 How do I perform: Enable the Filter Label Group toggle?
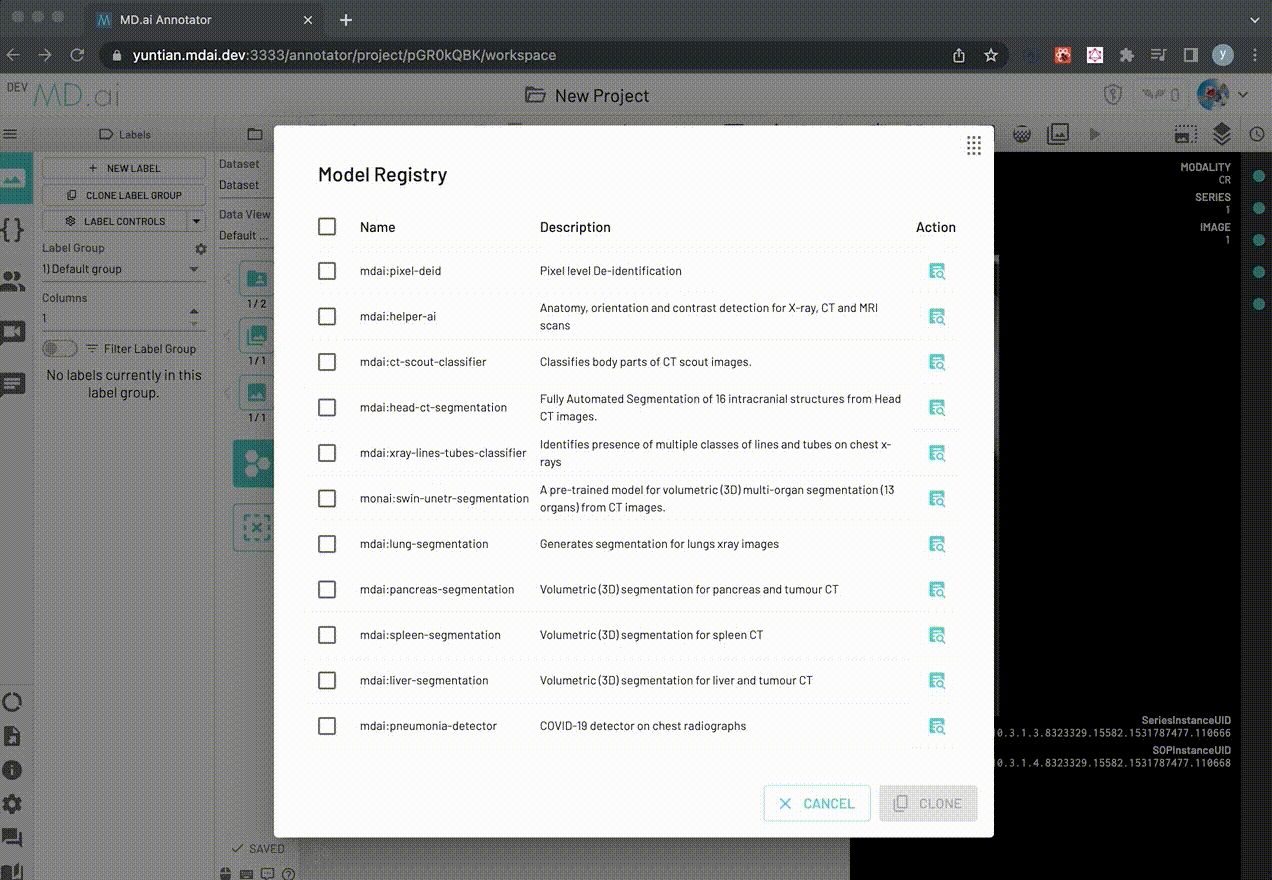(x=60, y=348)
